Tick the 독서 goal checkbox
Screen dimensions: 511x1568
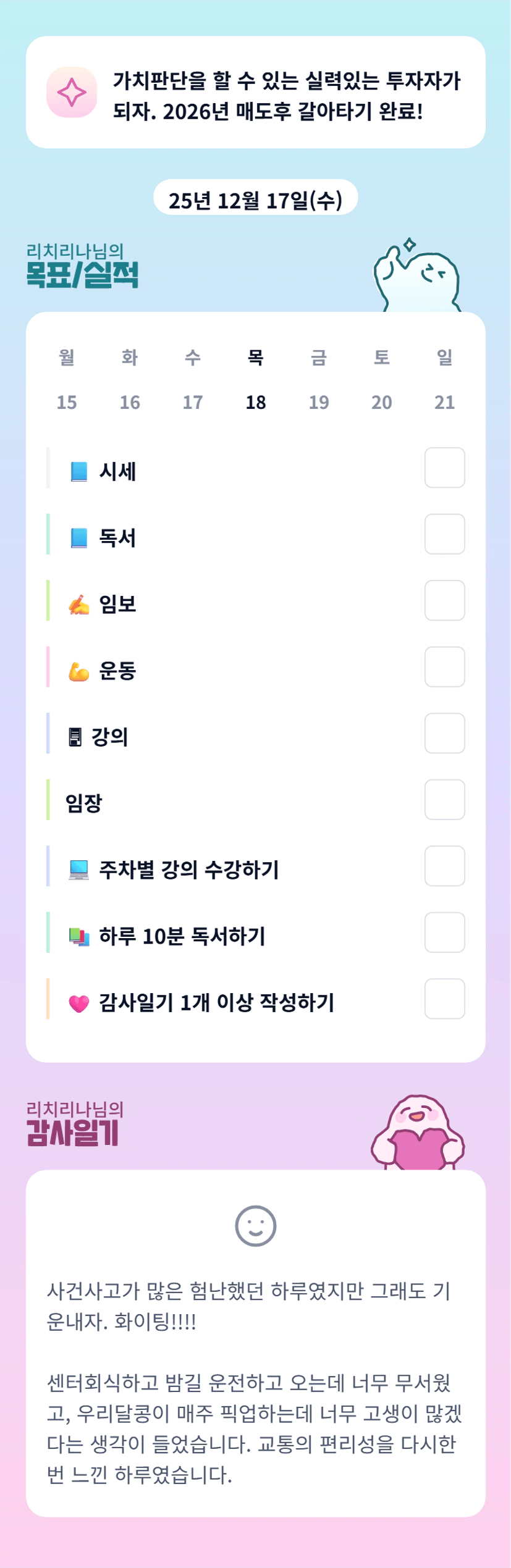tap(444, 534)
